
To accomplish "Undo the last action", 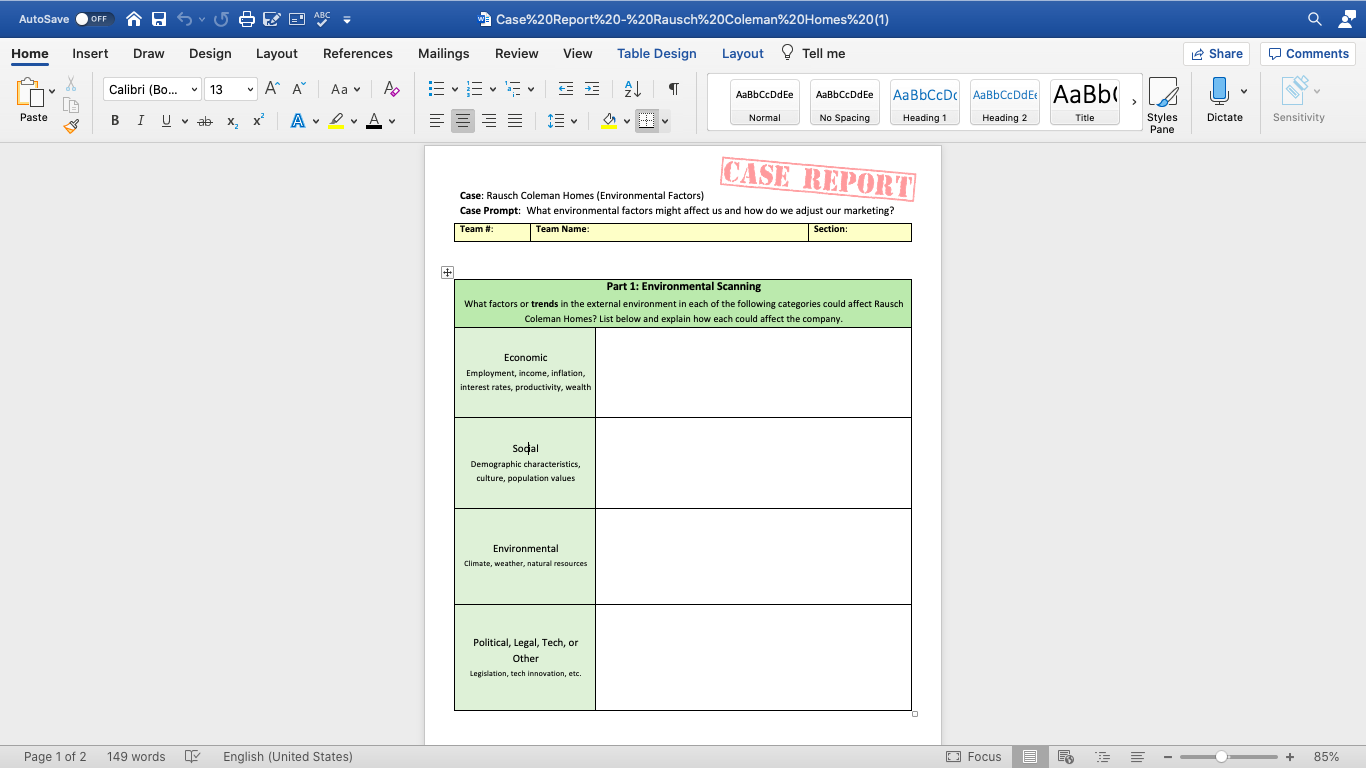I will pyautogui.click(x=184, y=19).
